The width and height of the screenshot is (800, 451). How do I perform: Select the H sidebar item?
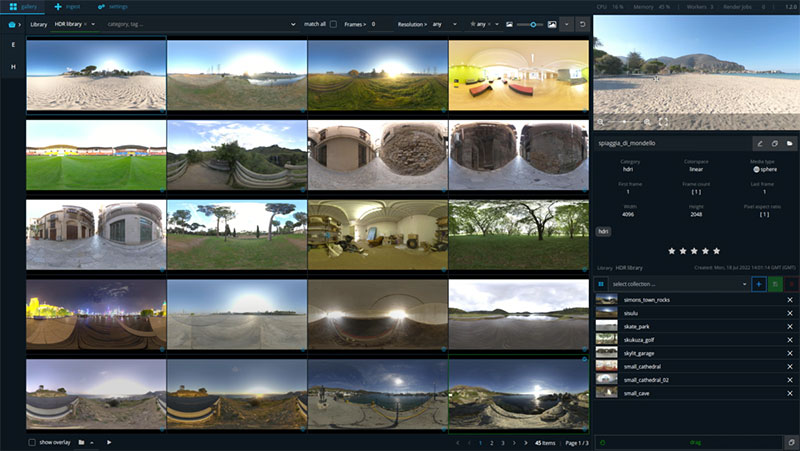tap(13, 67)
